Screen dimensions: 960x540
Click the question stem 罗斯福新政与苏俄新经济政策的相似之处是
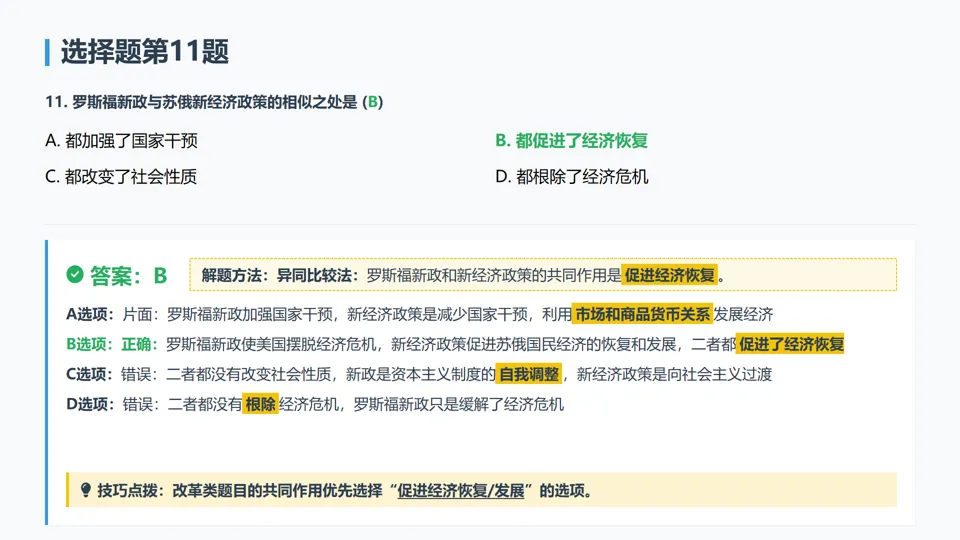[214, 102]
